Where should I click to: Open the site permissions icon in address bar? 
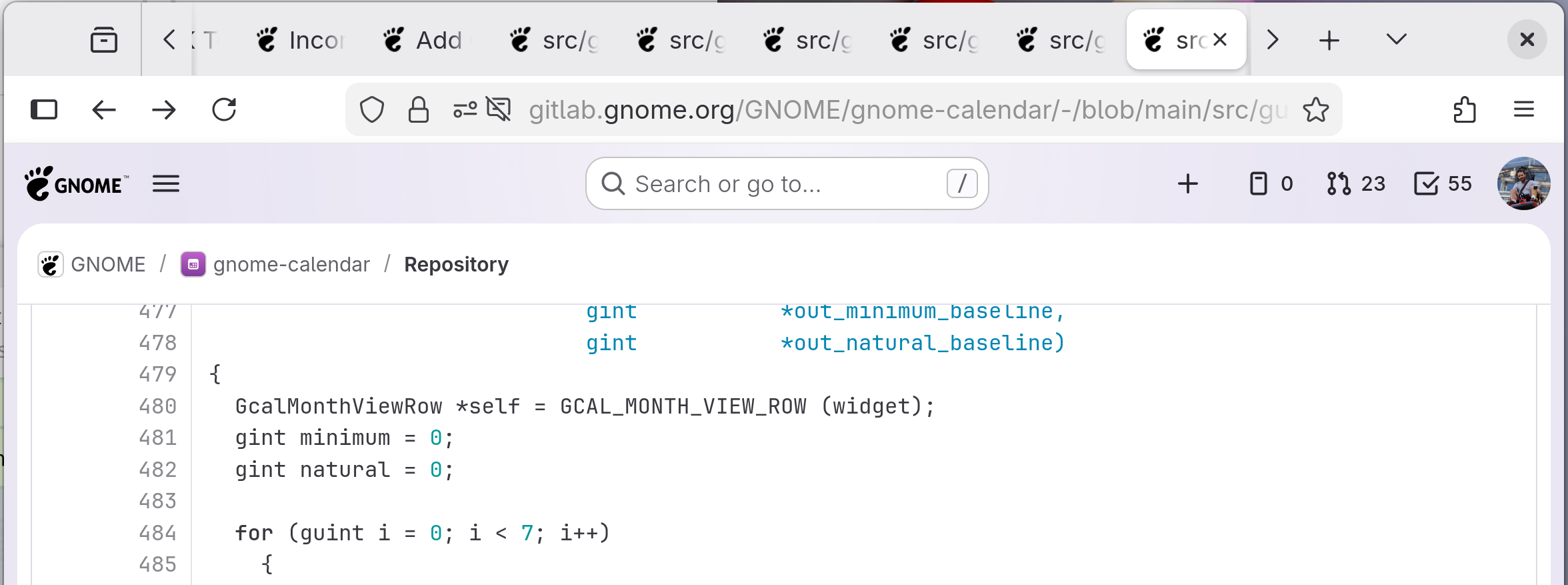tap(465, 110)
